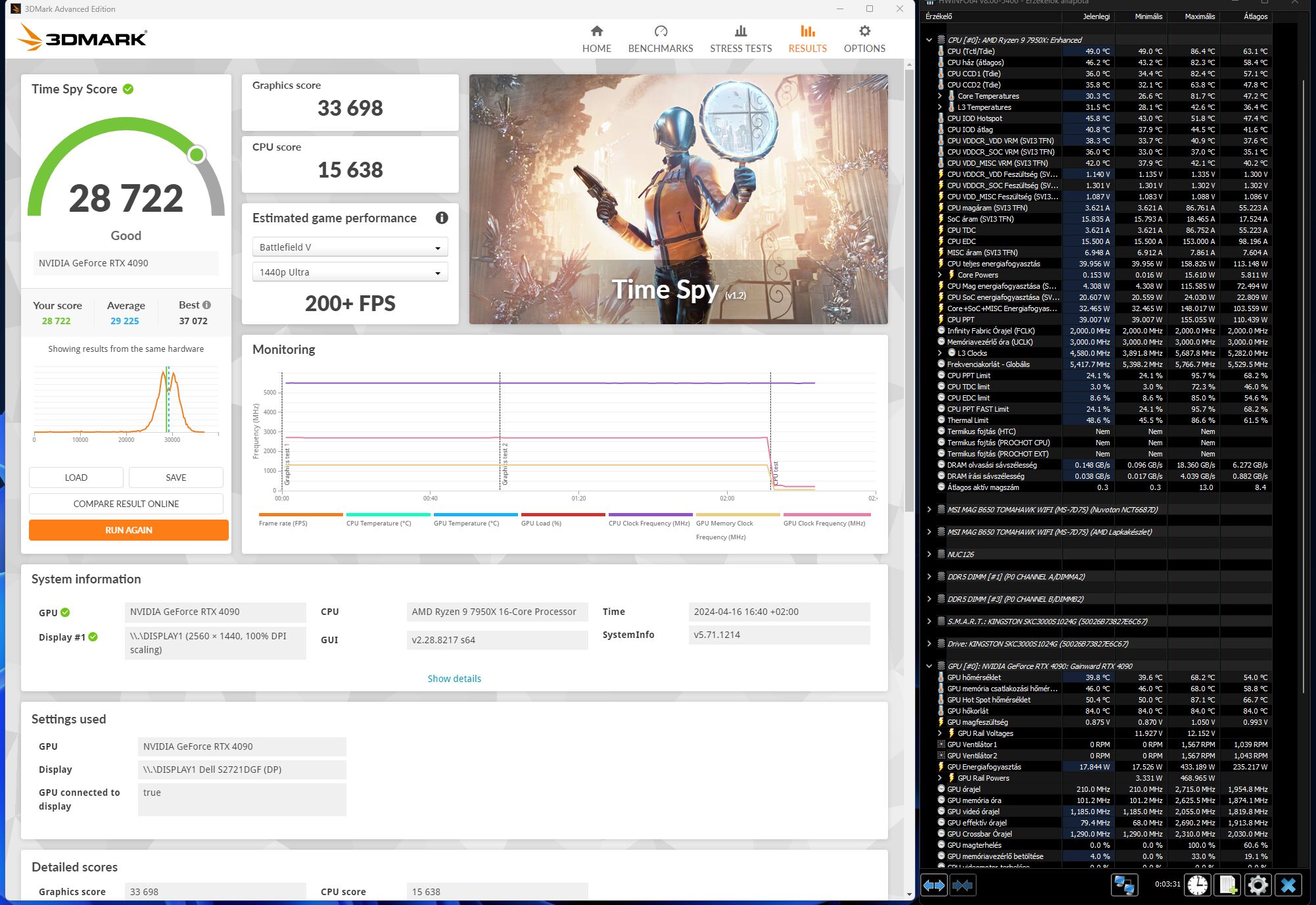The height and width of the screenshot is (905, 1316).
Task: Click the Time Spy artwork thumbnail
Action: 678,199
